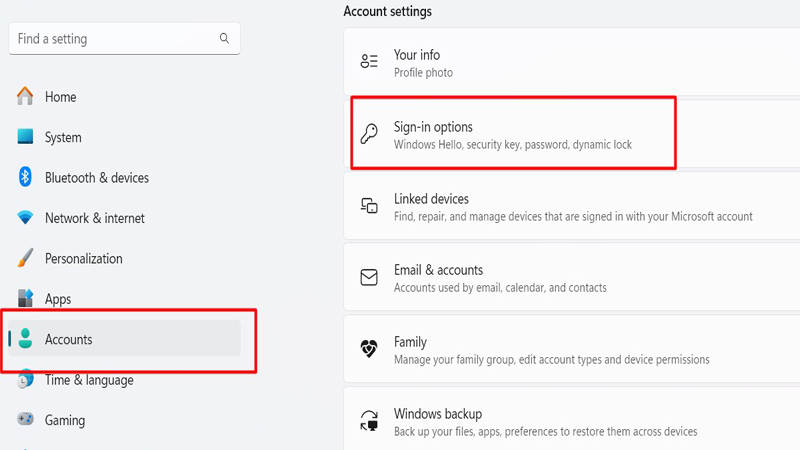Click the Your info profile icon
800x450 pixels.
pyautogui.click(x=369, y=61)
